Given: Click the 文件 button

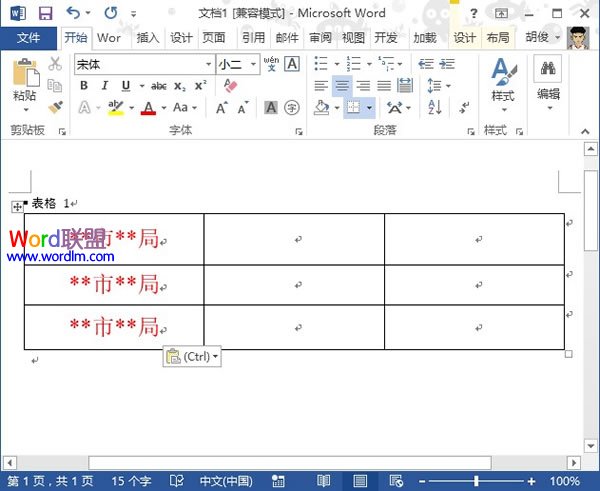Looking at the screenshot, I should click(x=29, y=38).
